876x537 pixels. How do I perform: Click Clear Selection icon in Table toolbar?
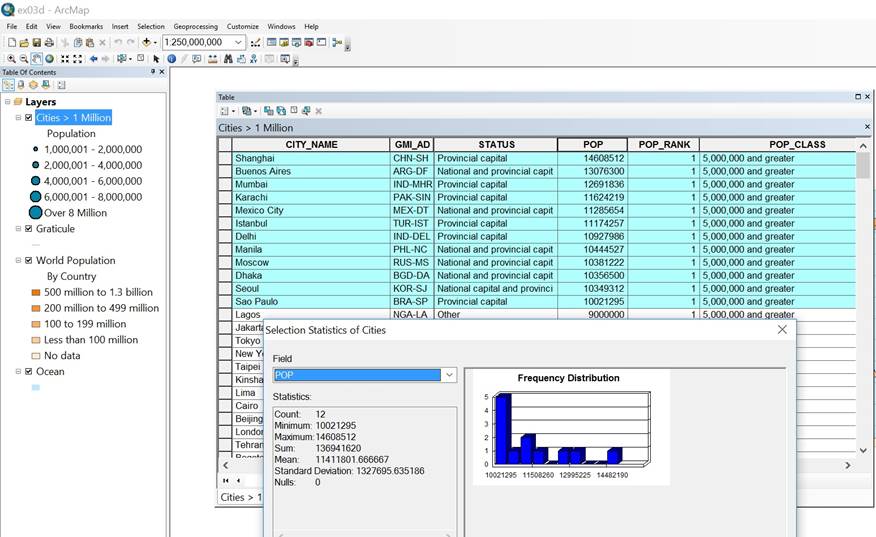click(294, 111)
